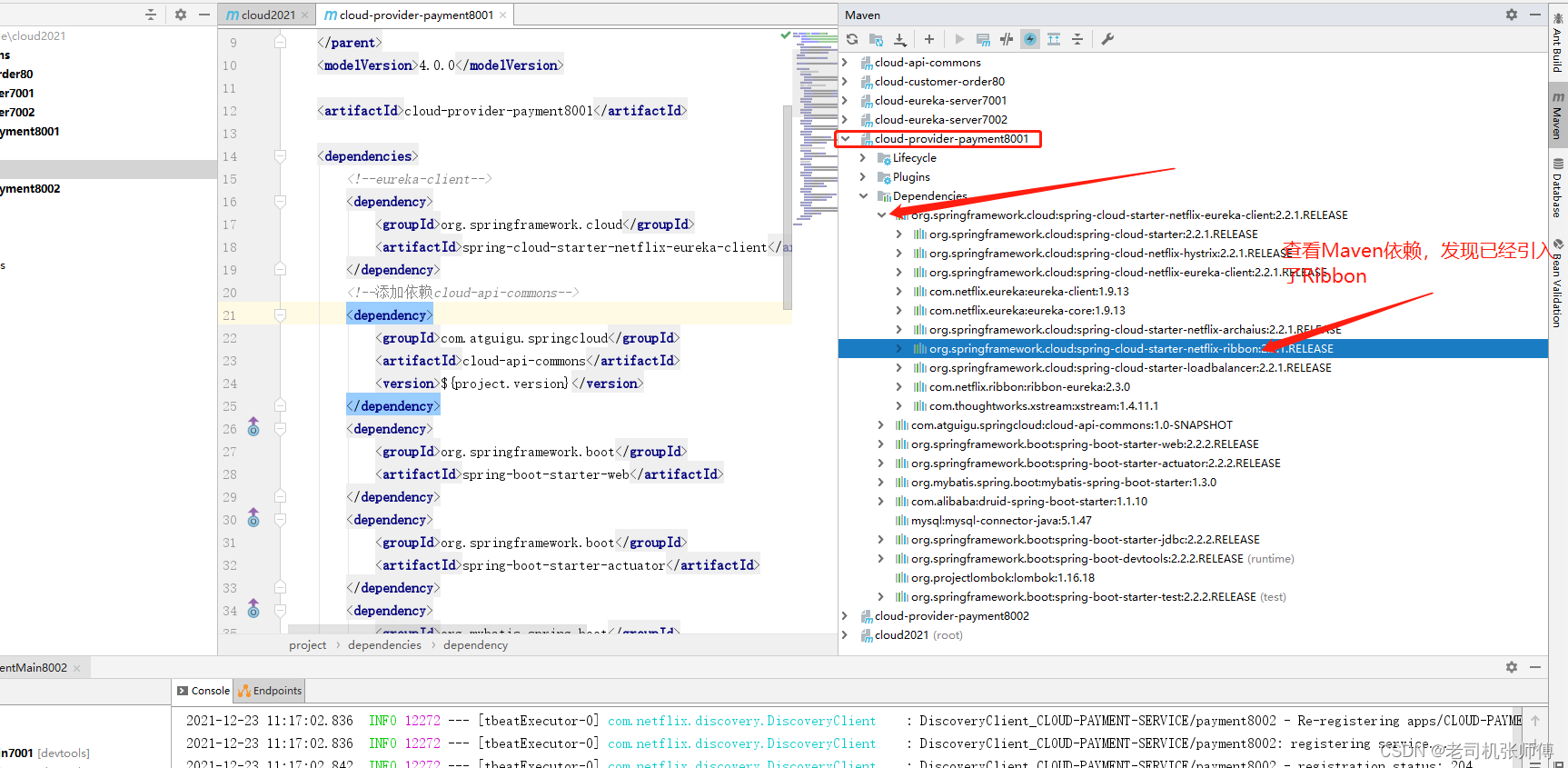Open Maven panel gear options
The width and height of the screenshot is (1568, 768).
tap(1512, 15)
